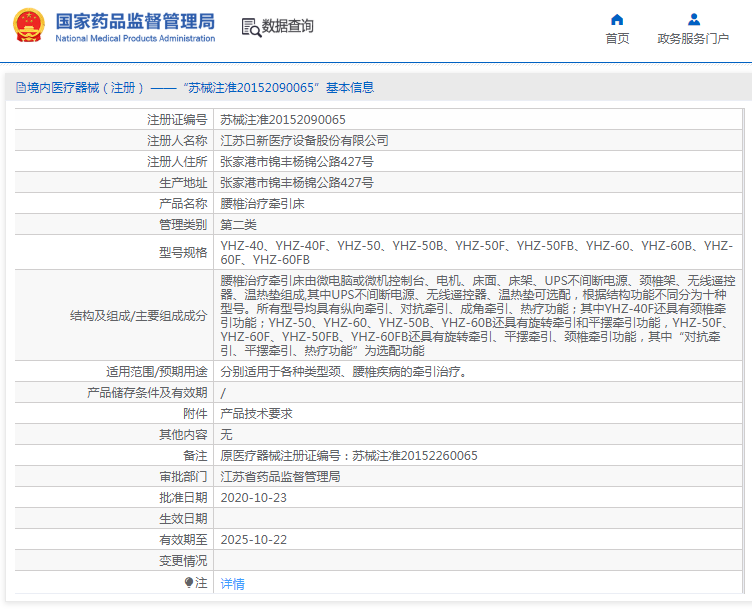Click the 生效日期 row label

(183, 519)
